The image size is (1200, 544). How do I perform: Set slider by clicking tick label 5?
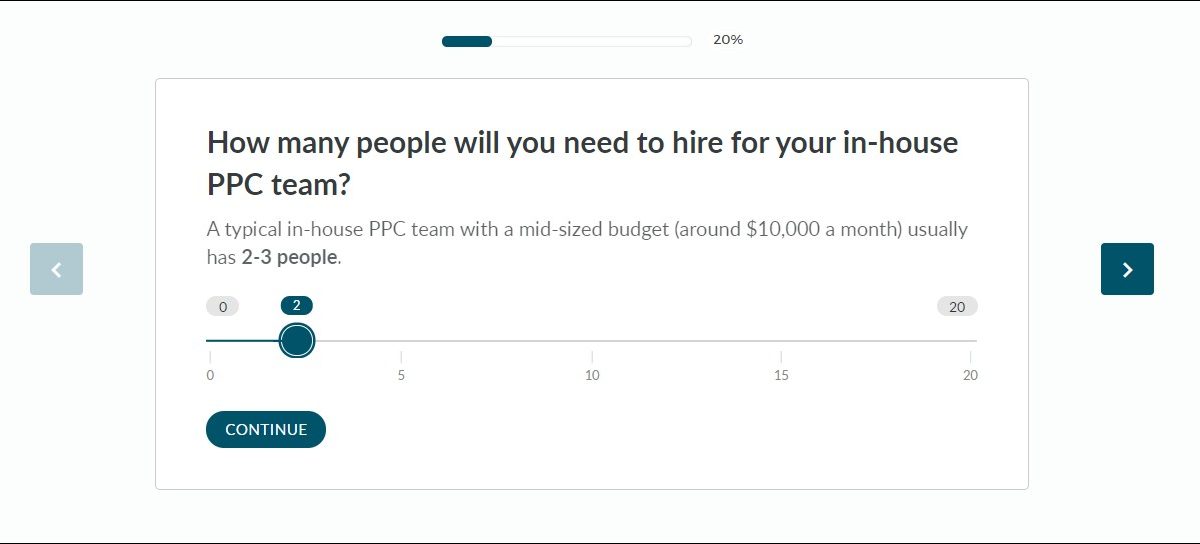point(401,375)
